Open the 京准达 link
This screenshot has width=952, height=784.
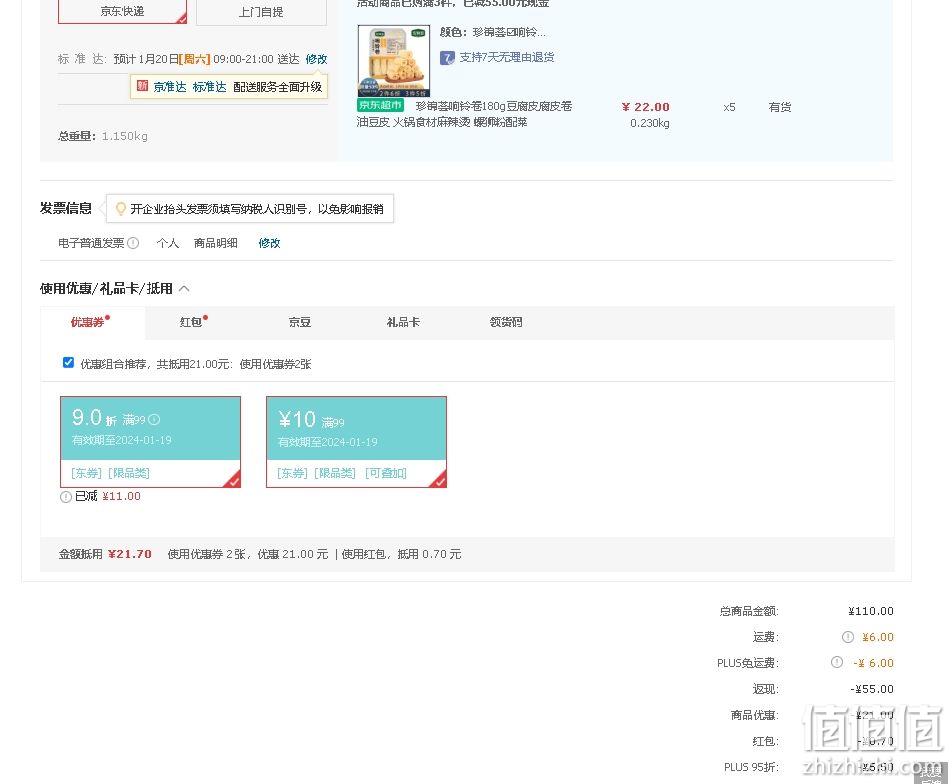click(x=169, y=87)
